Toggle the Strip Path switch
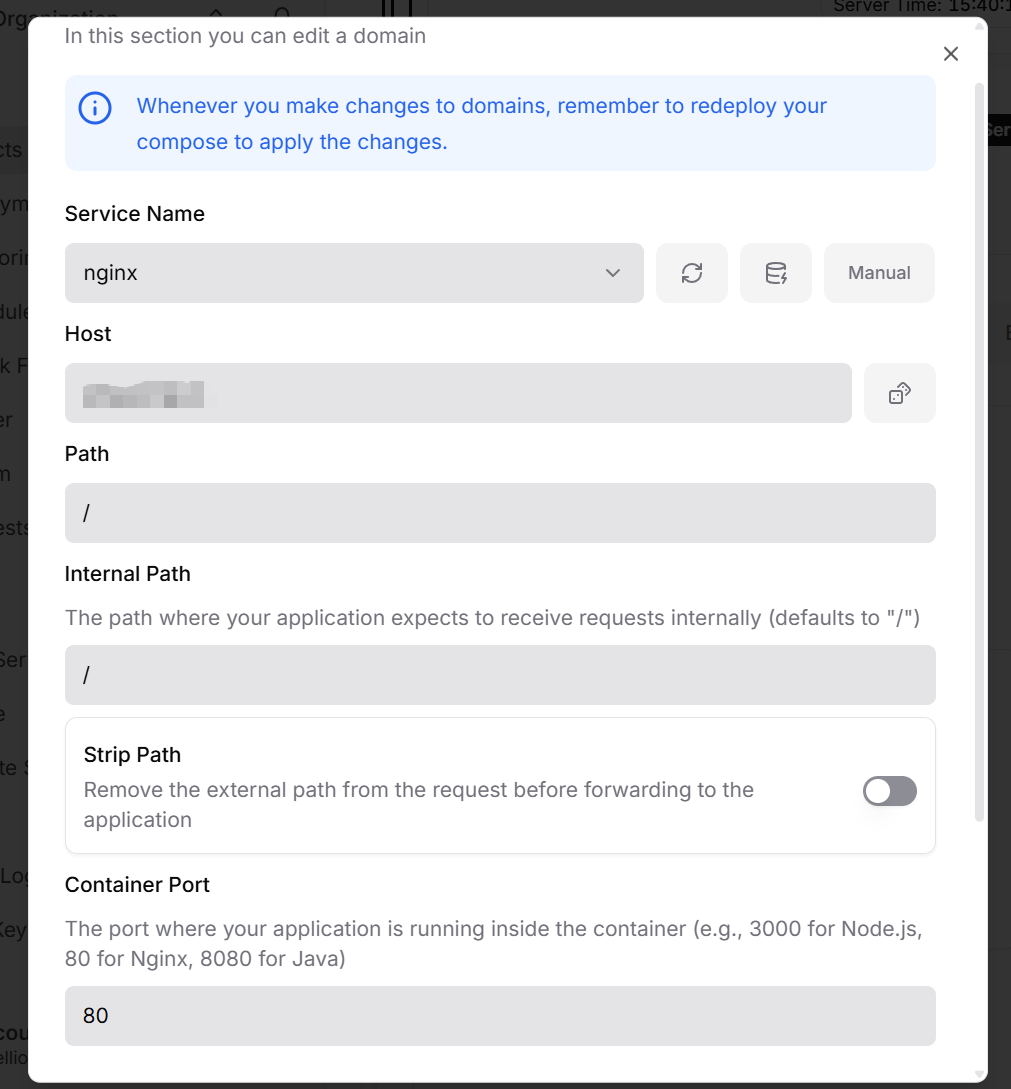 point(889,791)
